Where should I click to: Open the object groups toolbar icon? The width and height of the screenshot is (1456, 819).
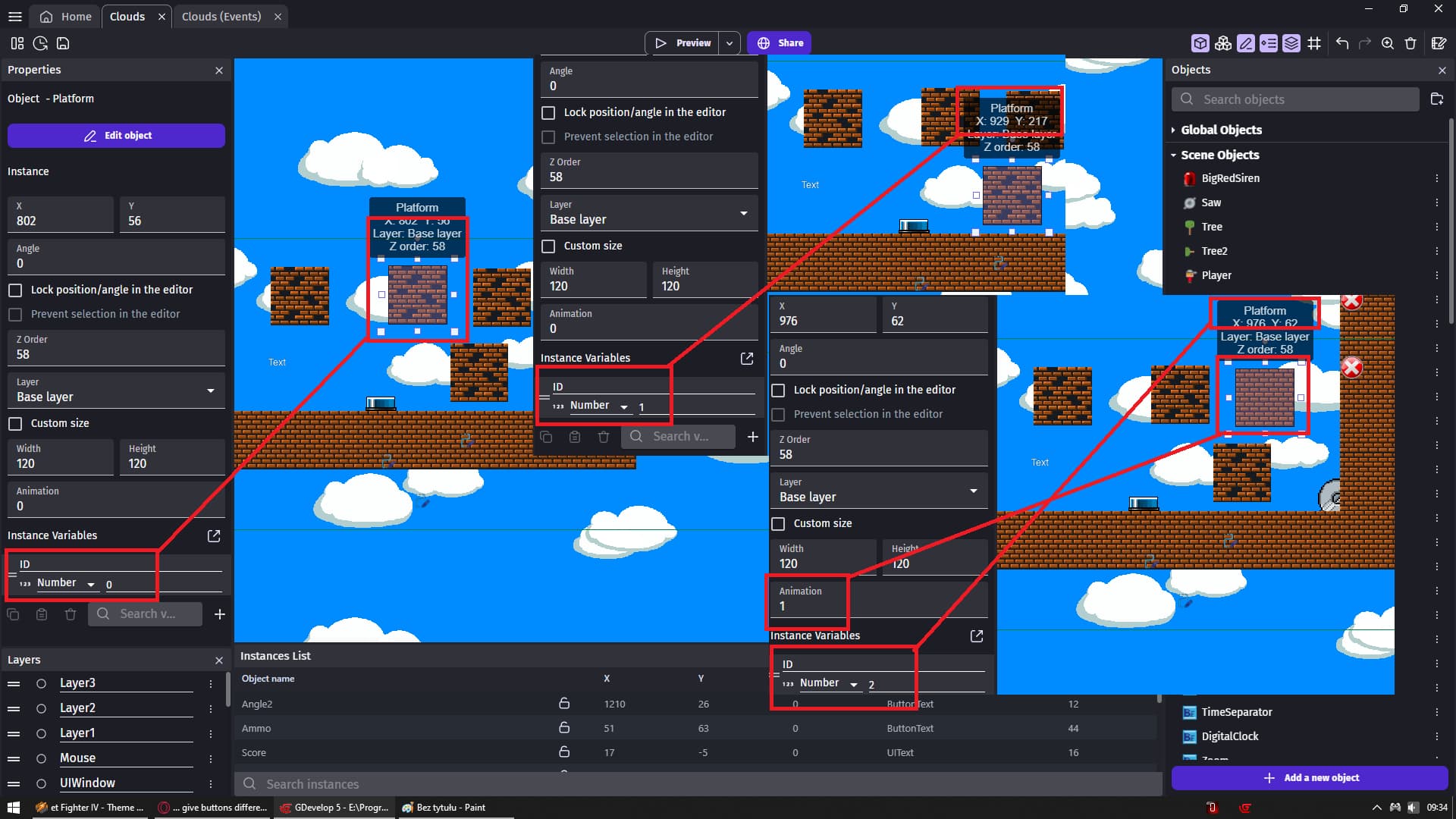[x=1222, y=43]
